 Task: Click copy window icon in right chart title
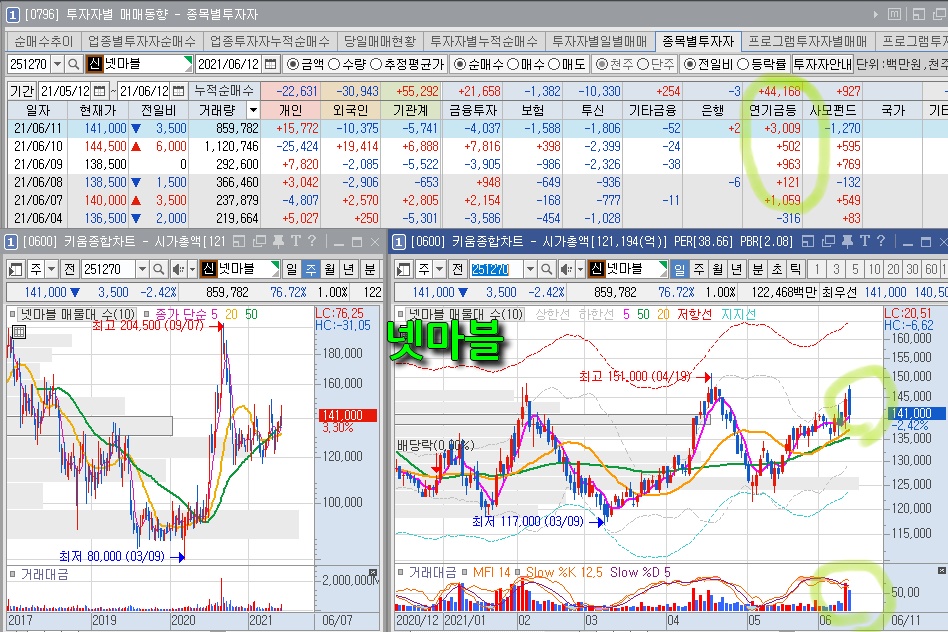828,241
